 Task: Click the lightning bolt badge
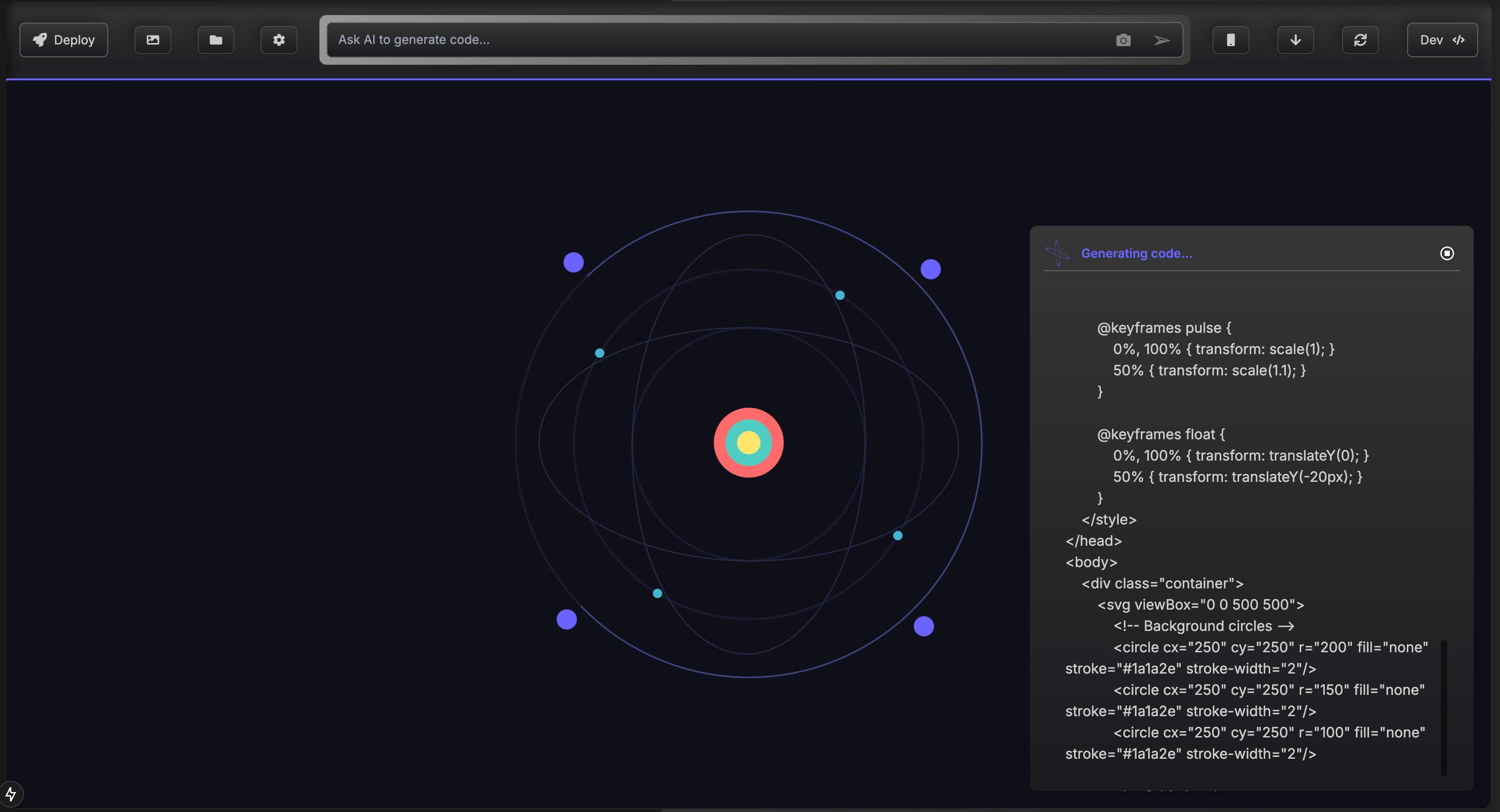click(x=11, y=794)
